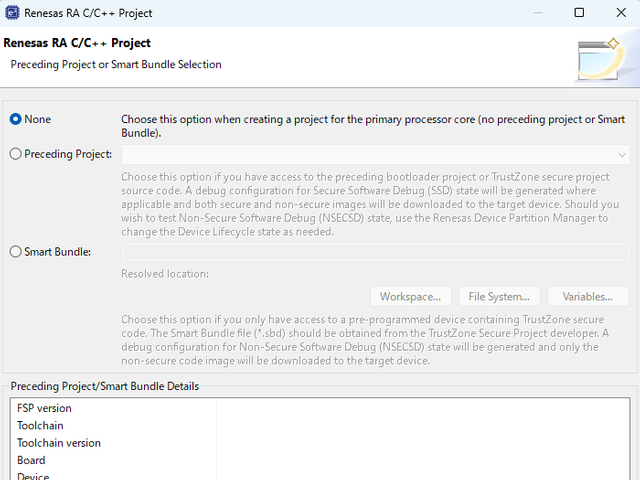Click the Variables... button
The height and width of the screenshot is (480, 640).
tap(588, 297)
